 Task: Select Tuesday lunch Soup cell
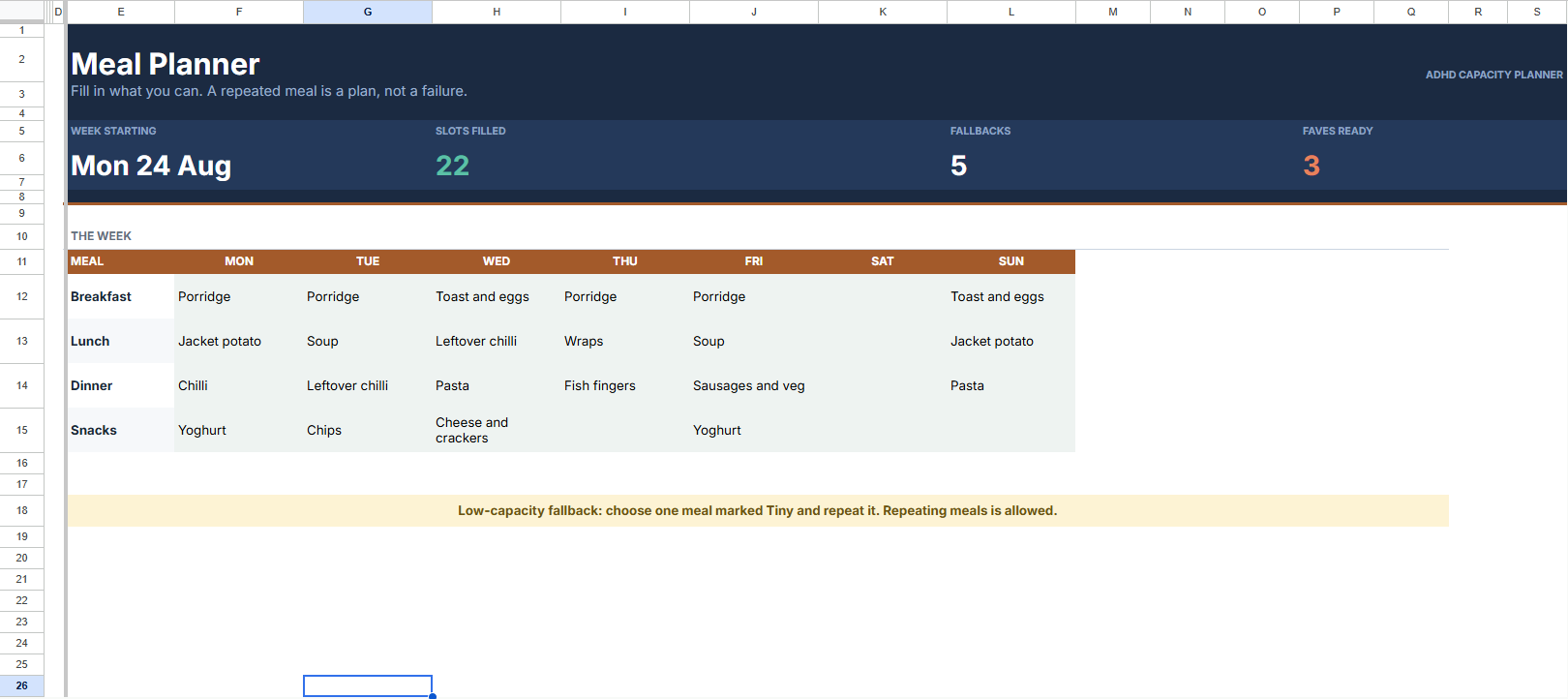(368, 341)
